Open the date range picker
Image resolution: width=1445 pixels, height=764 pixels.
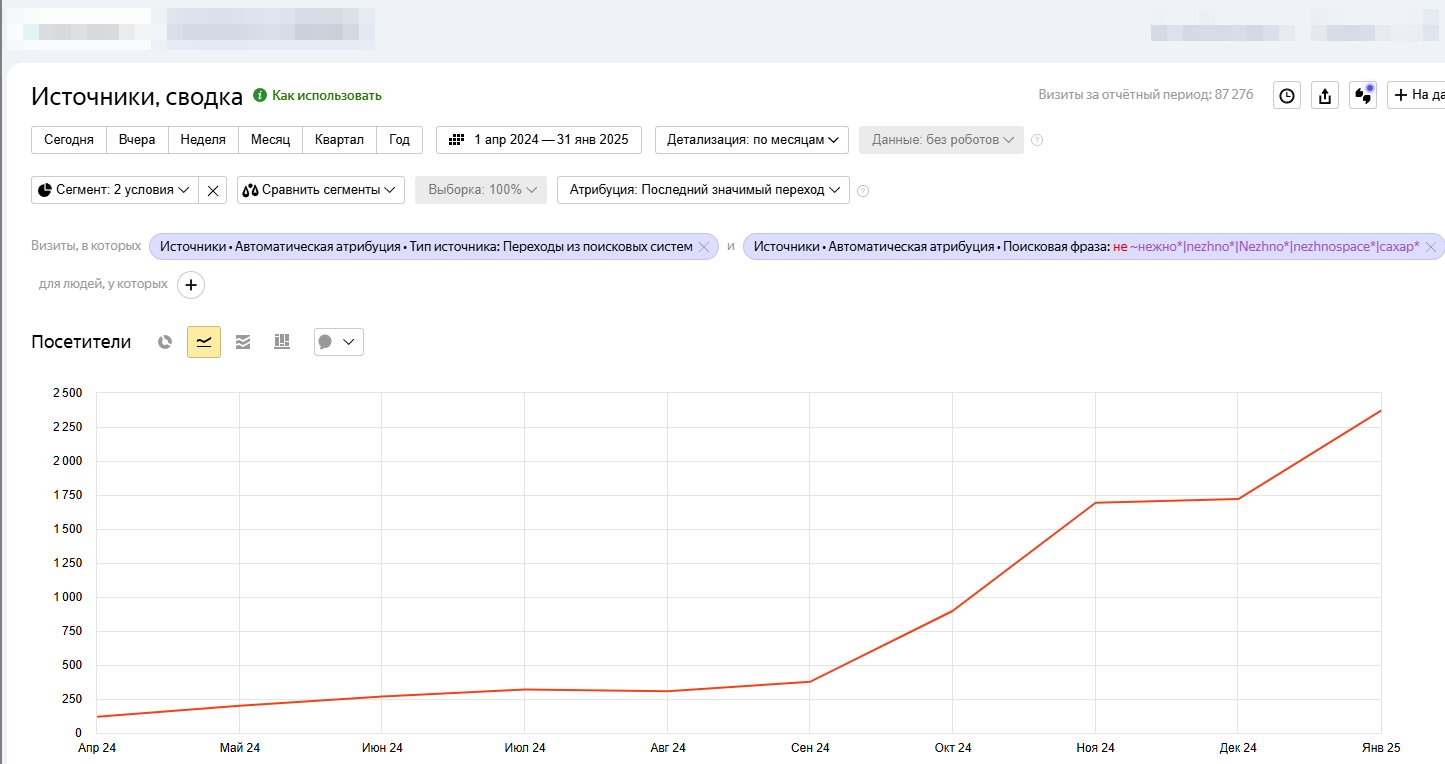pos(539,140)
